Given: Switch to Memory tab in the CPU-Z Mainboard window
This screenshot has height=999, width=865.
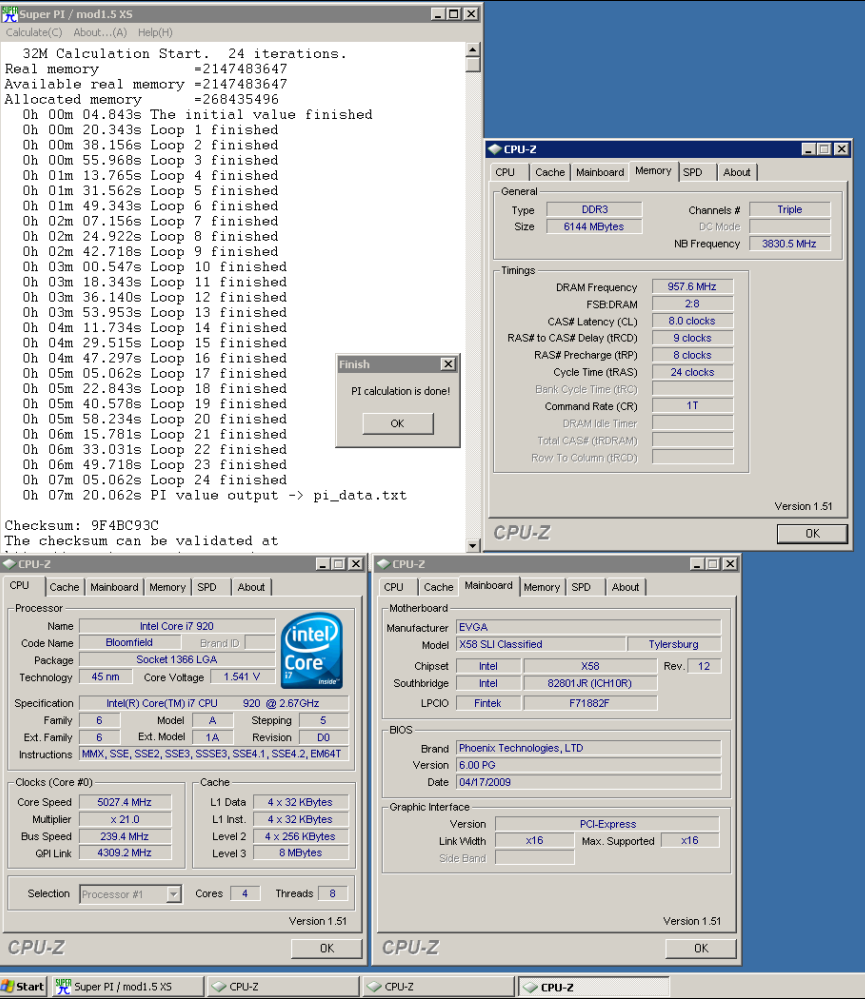Looking at the screenshot, I should [541, 587].
